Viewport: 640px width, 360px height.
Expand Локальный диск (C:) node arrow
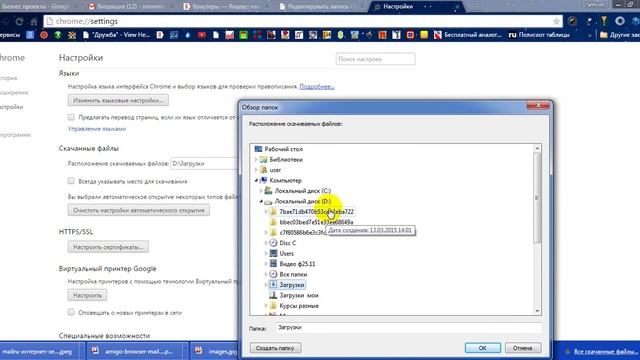tap(261, 191)
